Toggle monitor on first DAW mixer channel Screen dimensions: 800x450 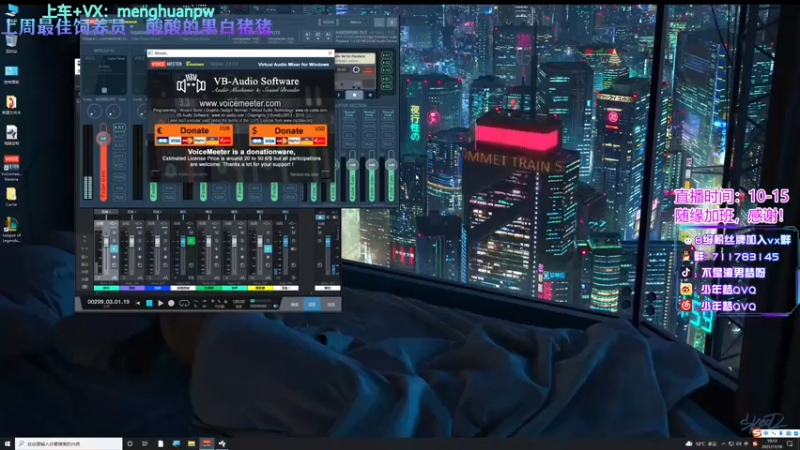tap(114, 249)
